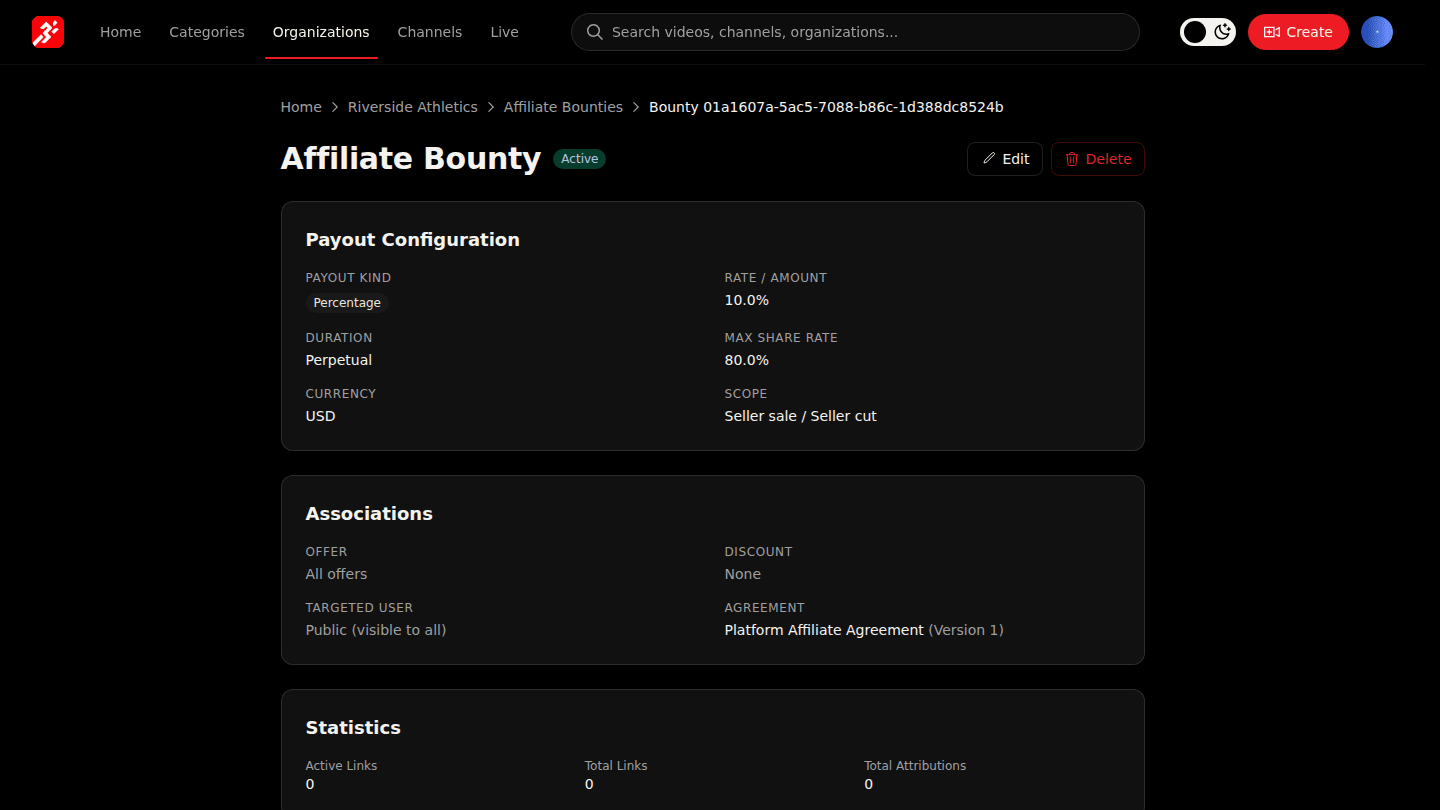
Task: Click the Associations section heading
Action: [369, 514]
